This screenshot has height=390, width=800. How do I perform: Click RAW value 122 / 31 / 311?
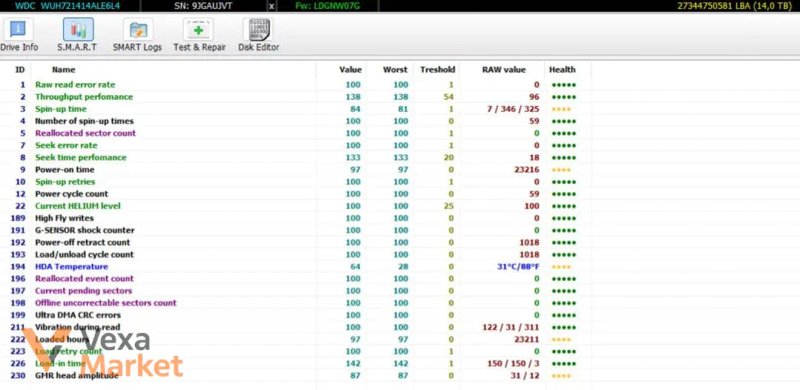(511, 328)
